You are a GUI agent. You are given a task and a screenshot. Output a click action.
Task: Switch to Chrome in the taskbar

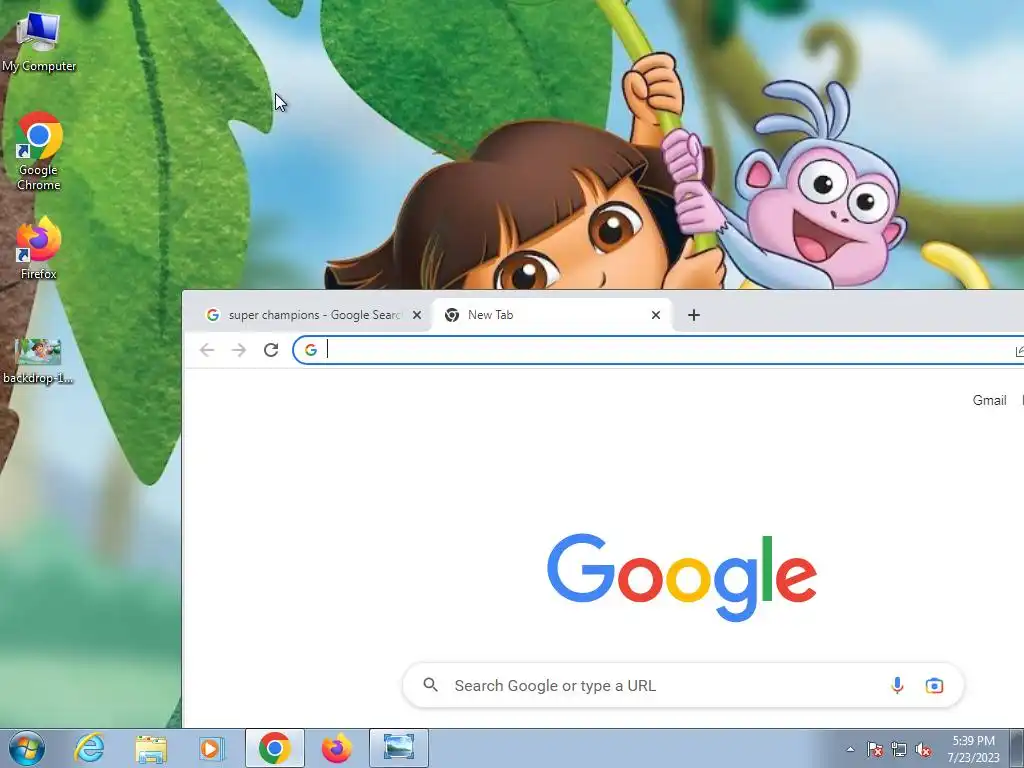[274, 748]
